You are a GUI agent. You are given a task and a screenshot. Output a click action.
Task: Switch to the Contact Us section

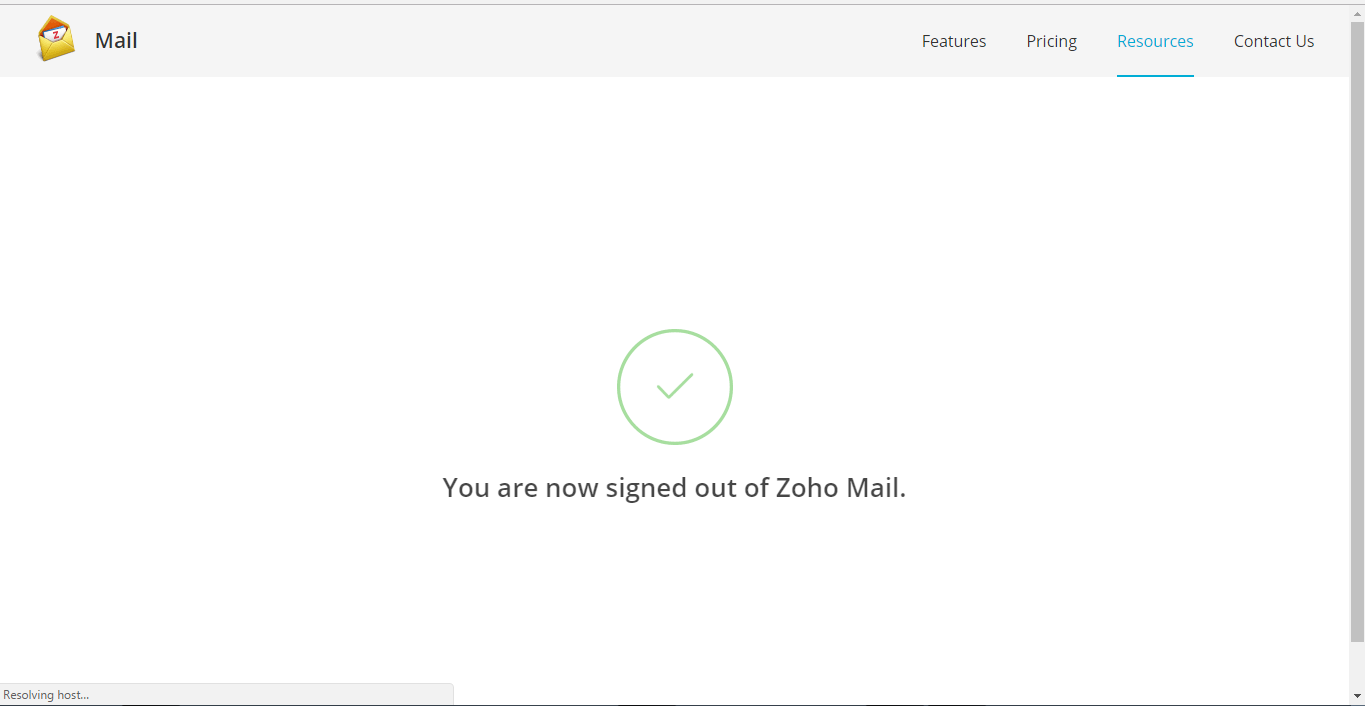pos(1274,41)
